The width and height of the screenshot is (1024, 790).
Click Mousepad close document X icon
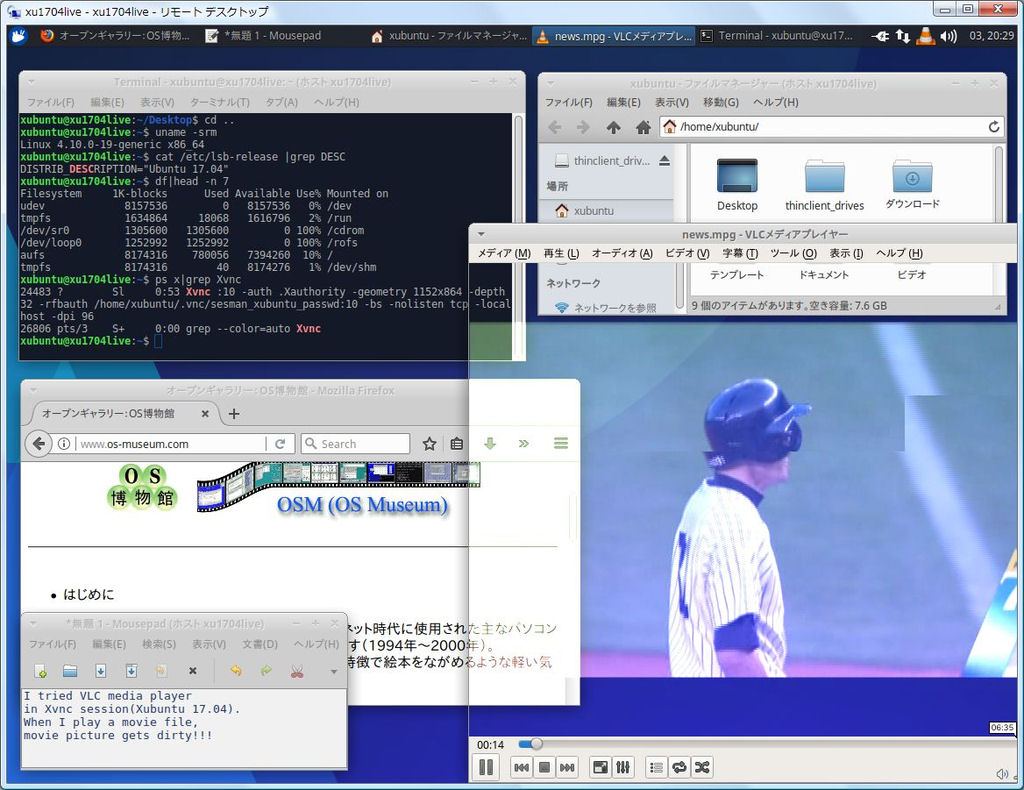click(x=193, y=671)
